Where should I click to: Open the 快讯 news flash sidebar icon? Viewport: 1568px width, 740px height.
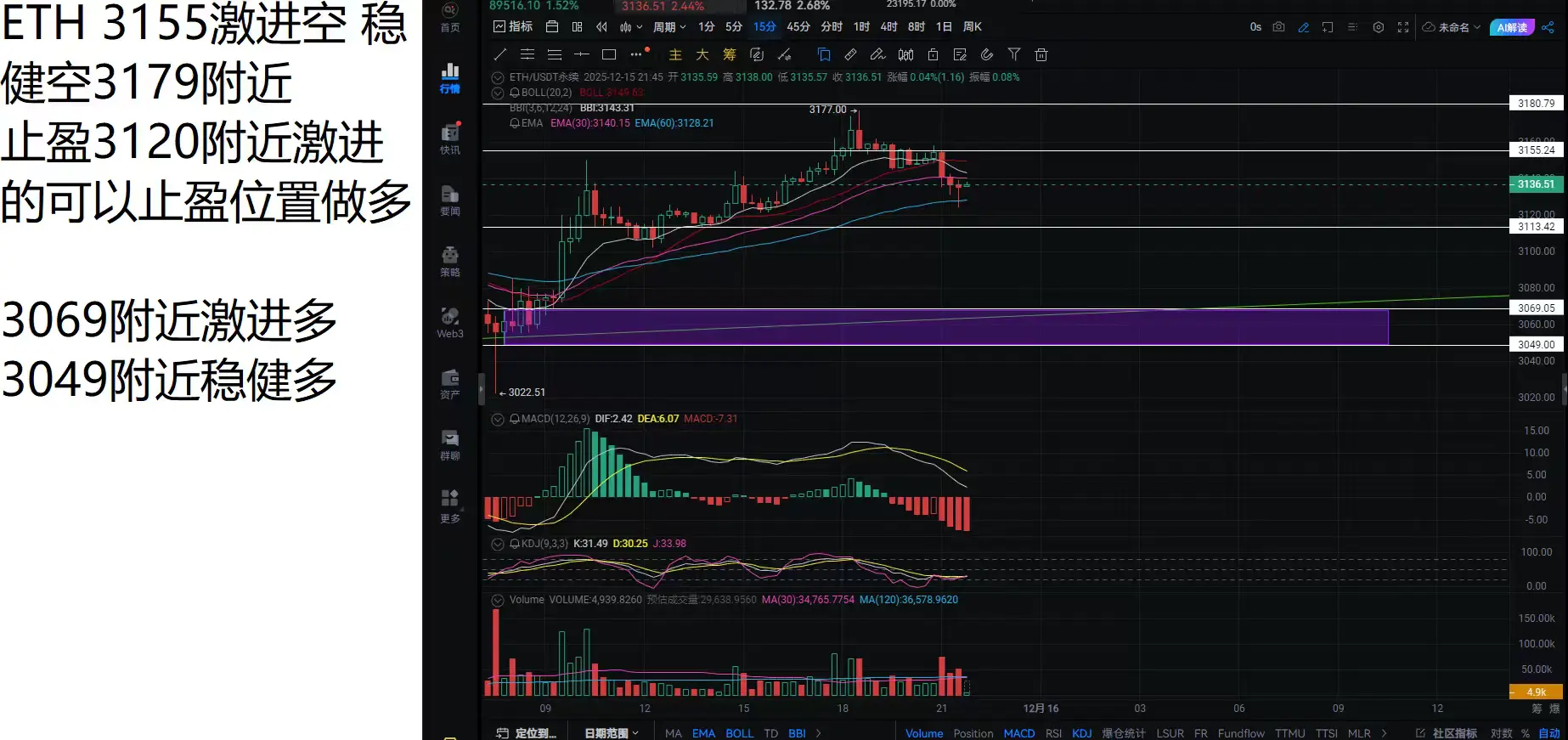450,139
